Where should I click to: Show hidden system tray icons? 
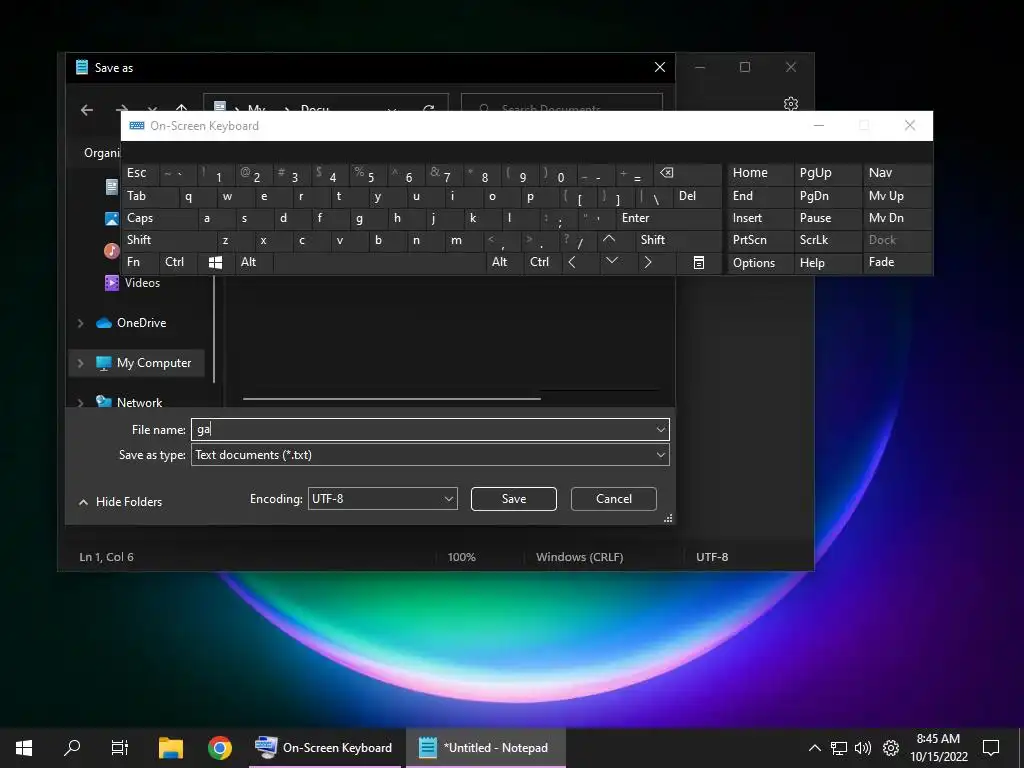coord(814,748)
